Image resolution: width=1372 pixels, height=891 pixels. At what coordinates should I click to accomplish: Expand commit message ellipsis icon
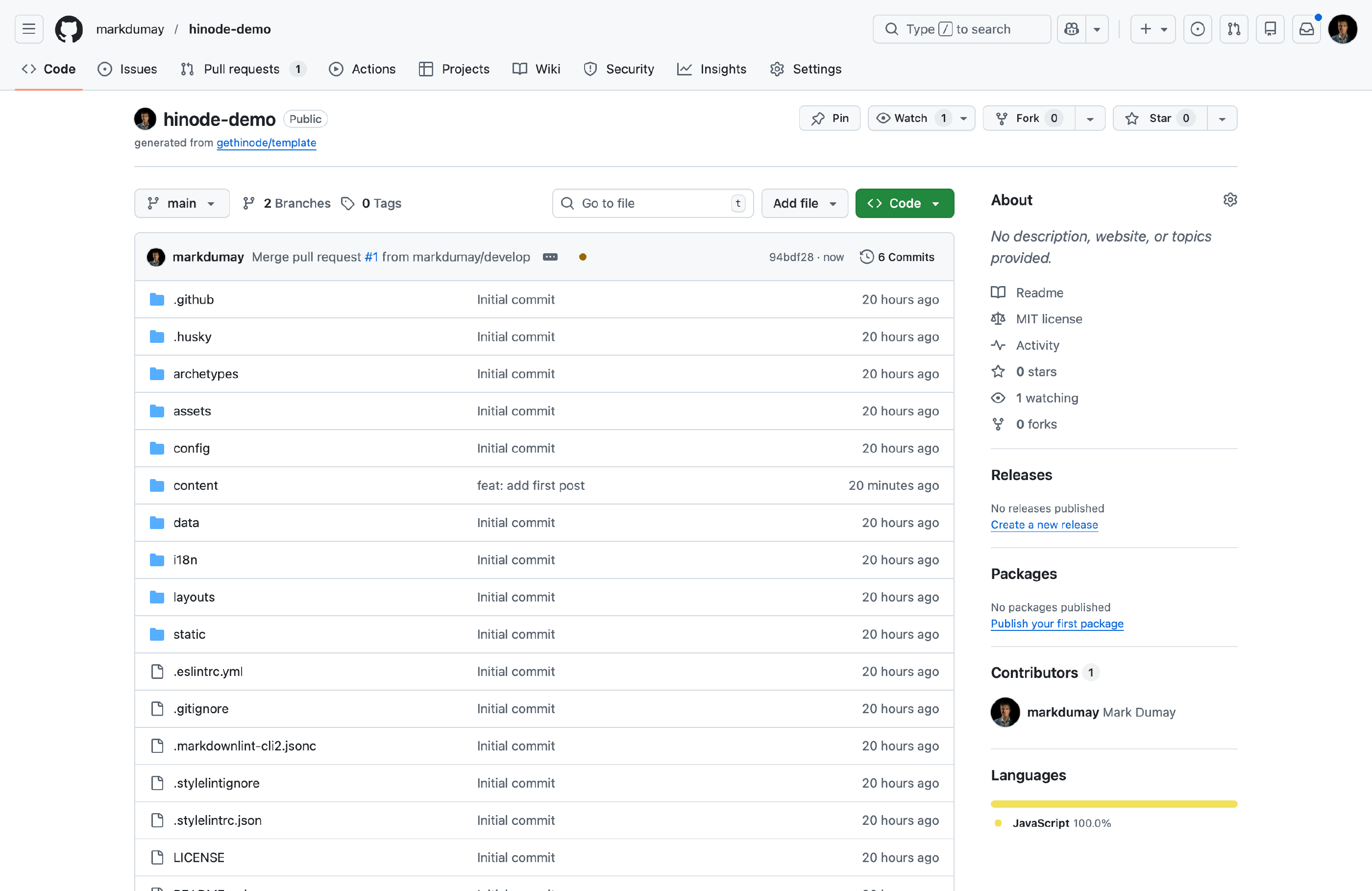click(x=550, y=257)
